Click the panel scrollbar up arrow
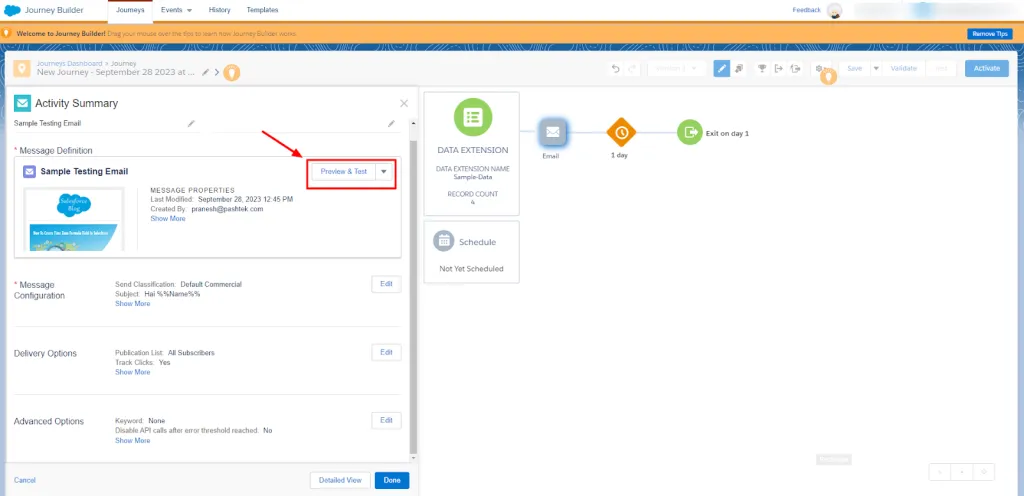1024x496 pixels. coord(413,123)
